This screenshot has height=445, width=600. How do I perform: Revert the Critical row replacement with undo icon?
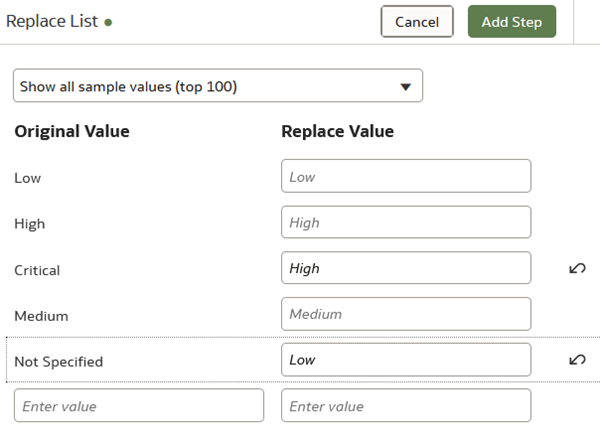(x=577, y=268)
